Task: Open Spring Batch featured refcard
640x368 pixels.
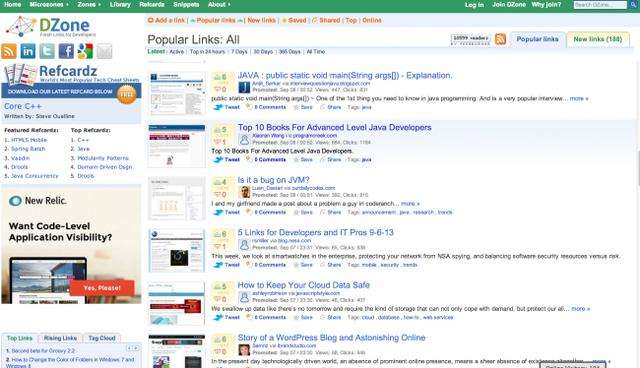Action: pyautogui.click(x=28, y=149)
